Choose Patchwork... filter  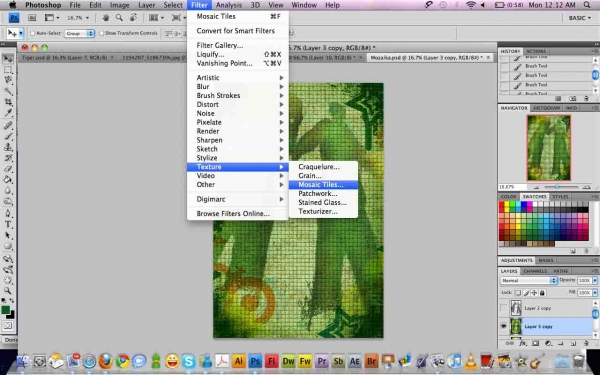[x=323, y=194]
